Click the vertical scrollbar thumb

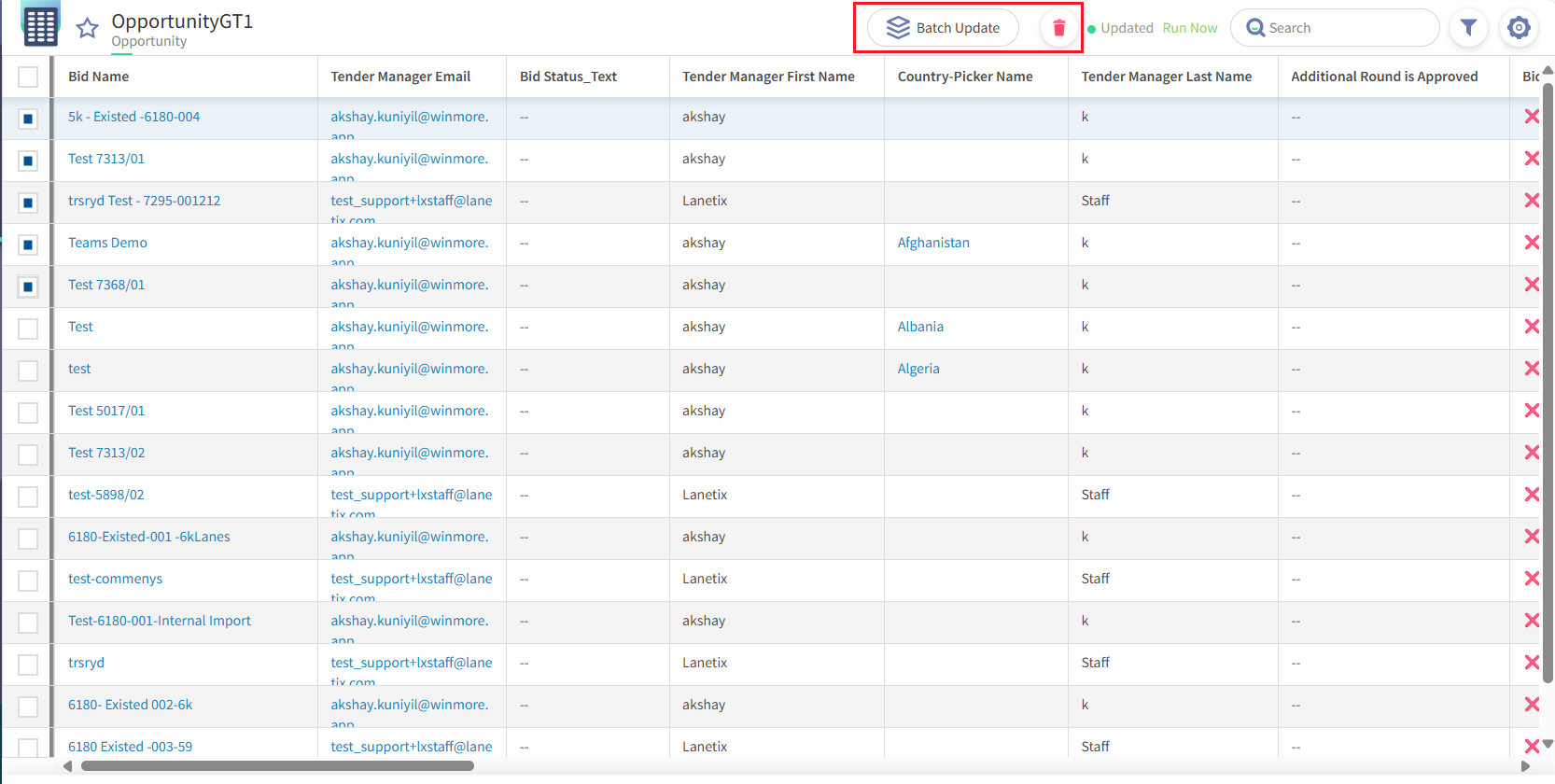pos(1548,383)
